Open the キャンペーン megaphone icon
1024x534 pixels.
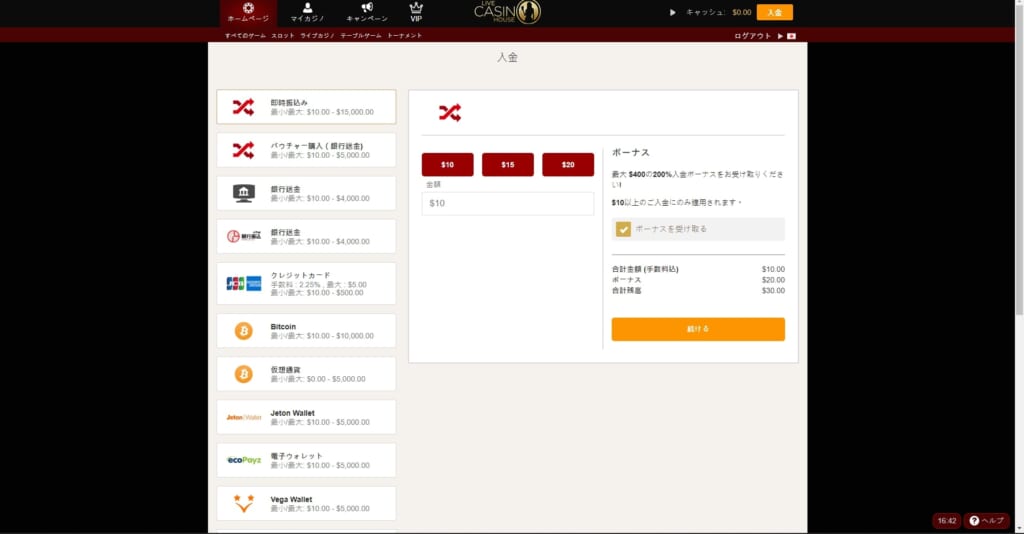point(367,12)
